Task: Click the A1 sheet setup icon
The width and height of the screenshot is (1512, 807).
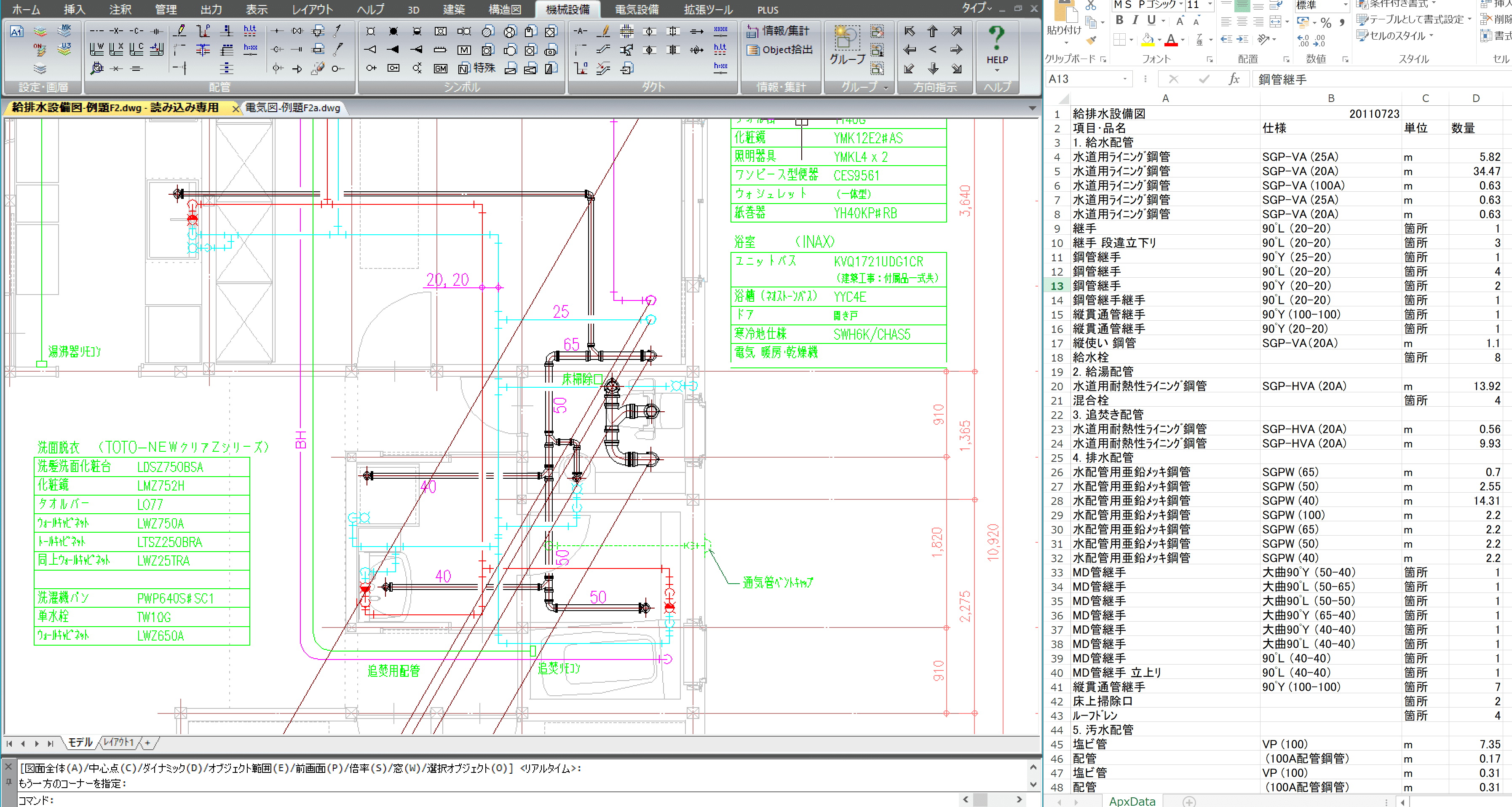Action: 16,31
